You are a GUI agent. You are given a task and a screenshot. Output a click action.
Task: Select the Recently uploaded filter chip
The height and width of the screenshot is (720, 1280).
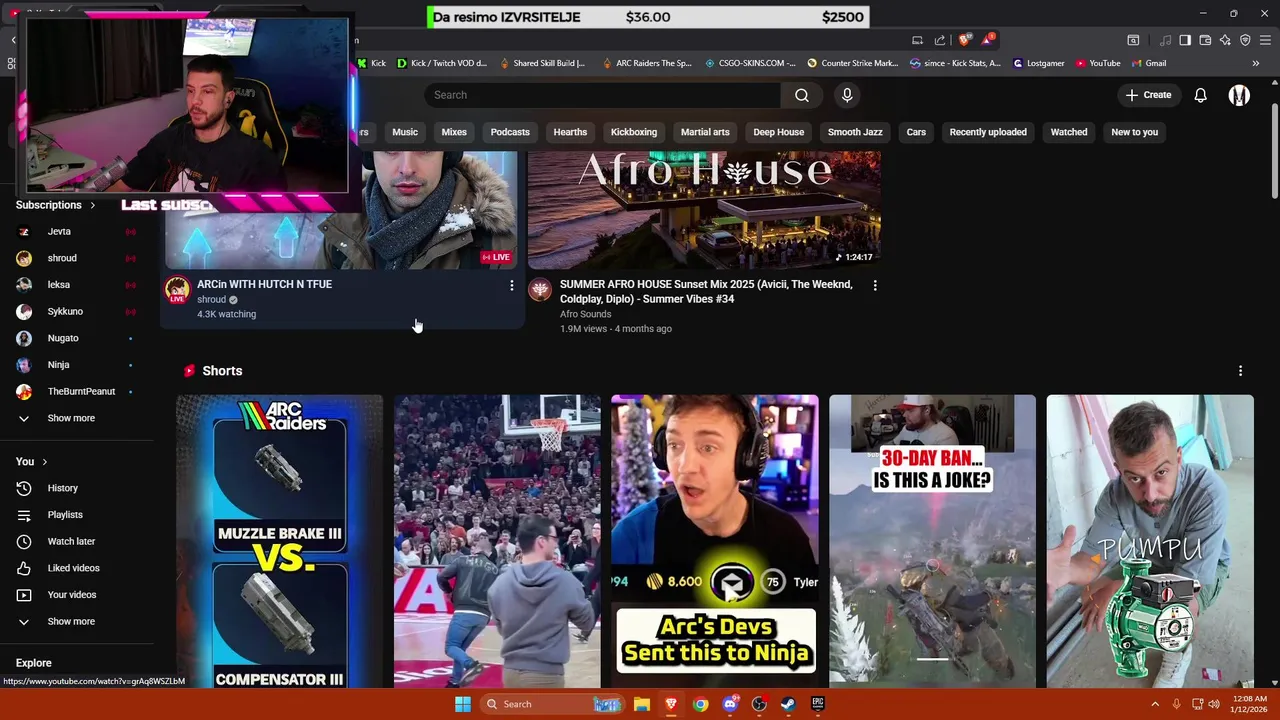(988, 132)
